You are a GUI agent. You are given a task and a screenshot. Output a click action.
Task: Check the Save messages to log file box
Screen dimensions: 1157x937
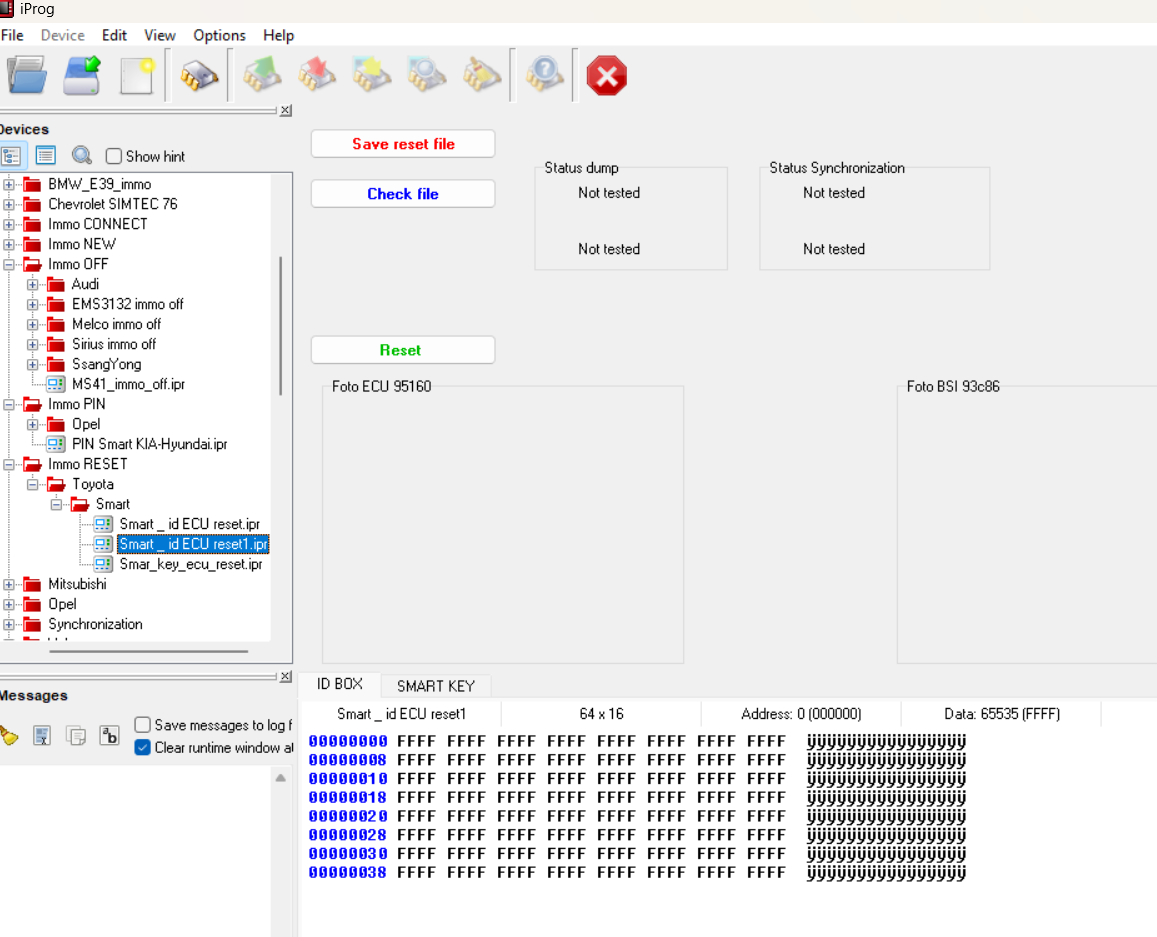coord(143,725)
